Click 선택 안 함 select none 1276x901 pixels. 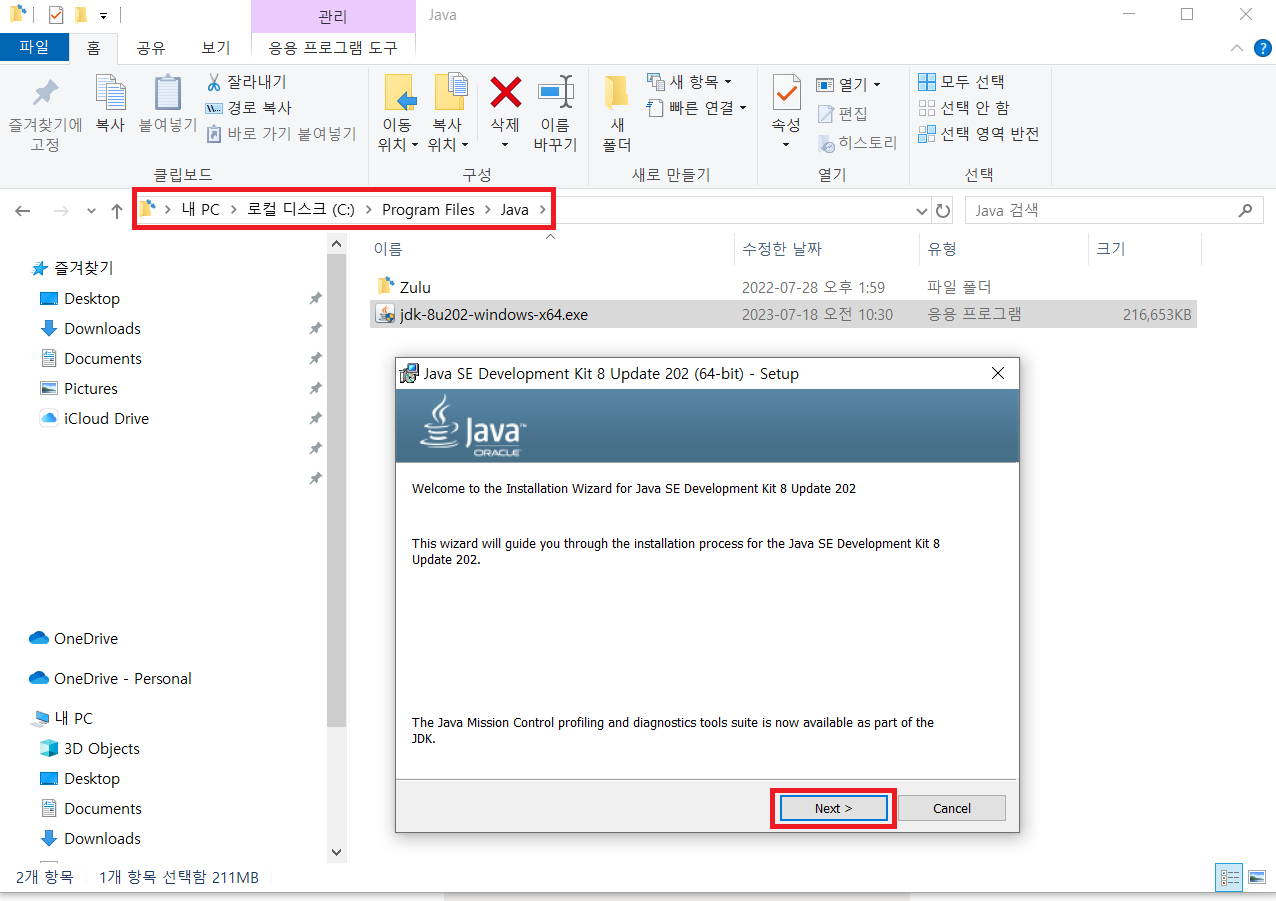964,108
